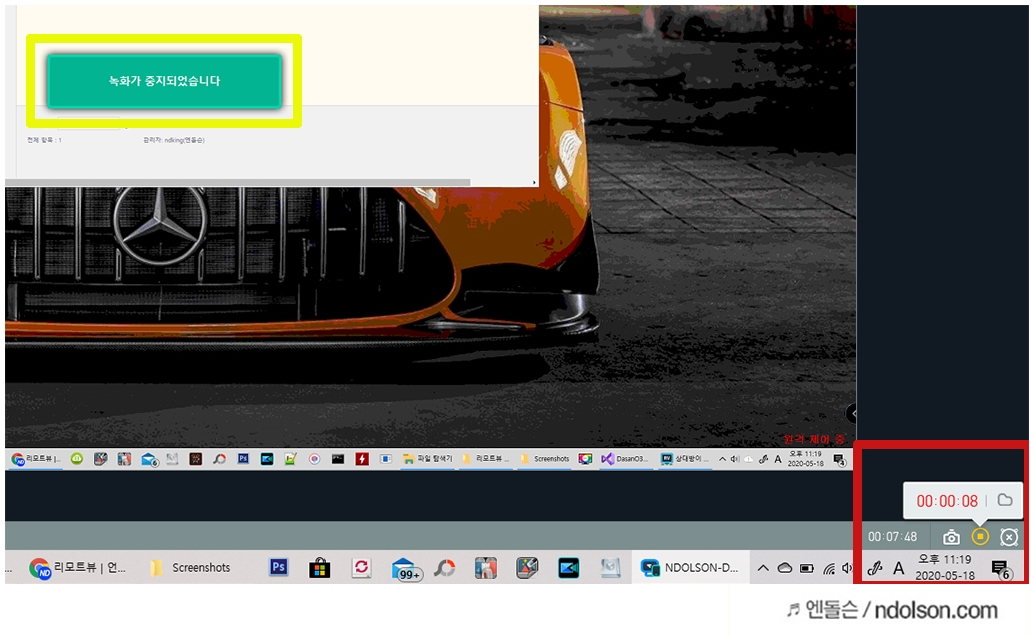Open the '리모트뷰' folder on the remote taskbar
This screenshot has width=1034, height=636.
[x=486, y=459]
